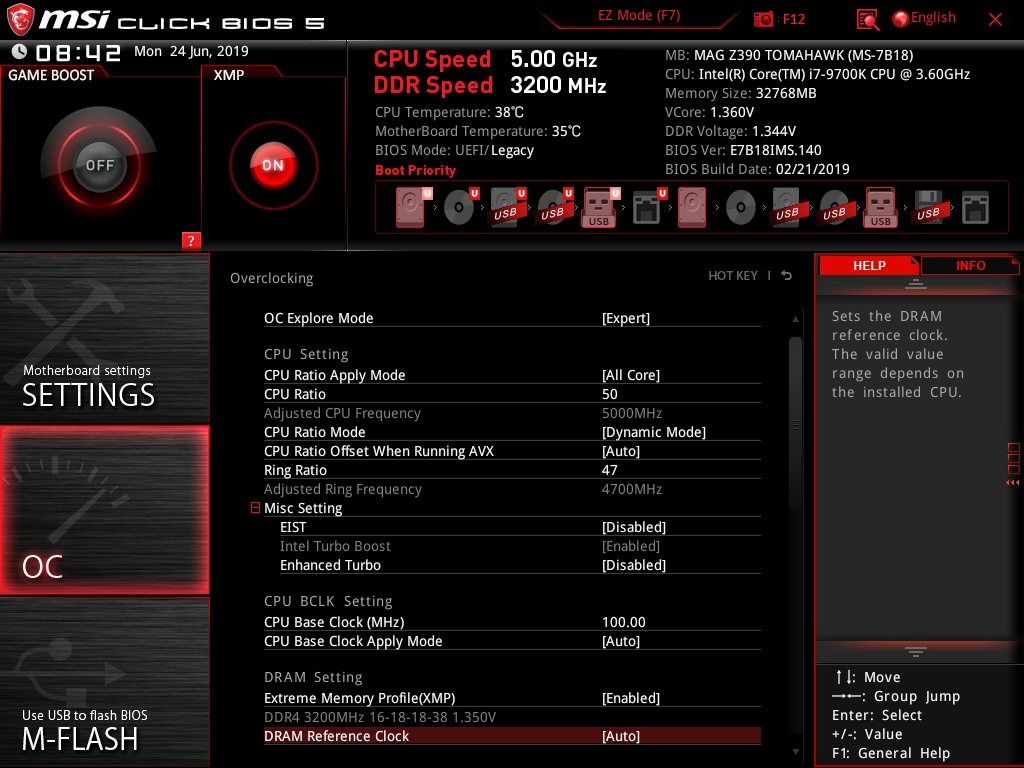Open the English language selector
Image resolution: width=1024 pixels, height=768 pixels.
(933, 18)
